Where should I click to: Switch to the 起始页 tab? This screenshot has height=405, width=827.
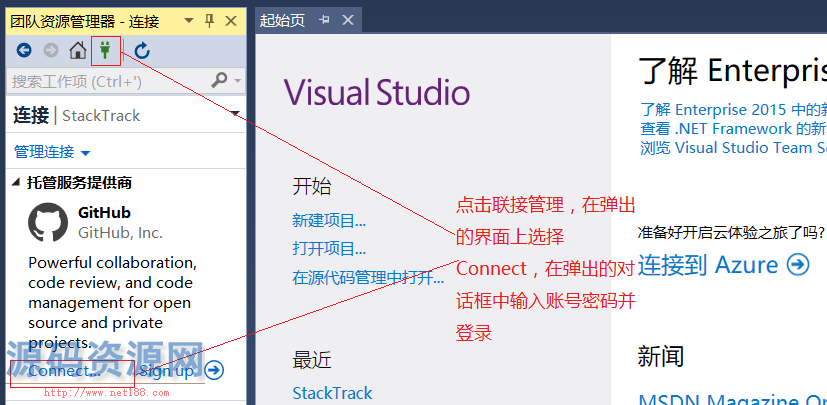tap(283, 21)
